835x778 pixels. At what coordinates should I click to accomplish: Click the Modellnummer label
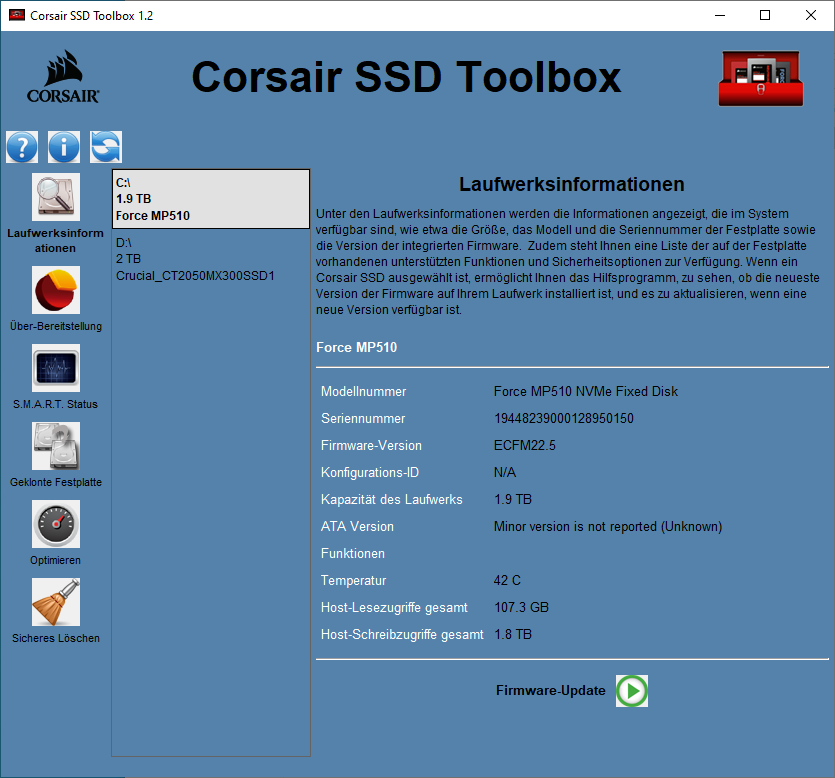coord(364,391)
